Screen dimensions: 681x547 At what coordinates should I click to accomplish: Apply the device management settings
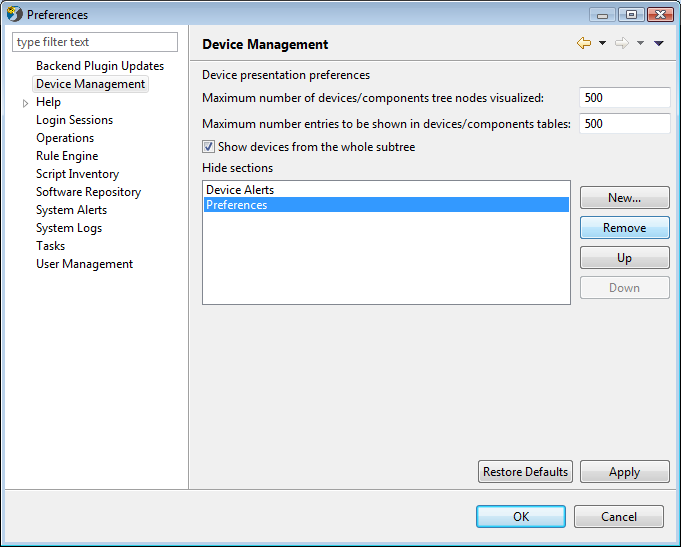coord(625,472)
